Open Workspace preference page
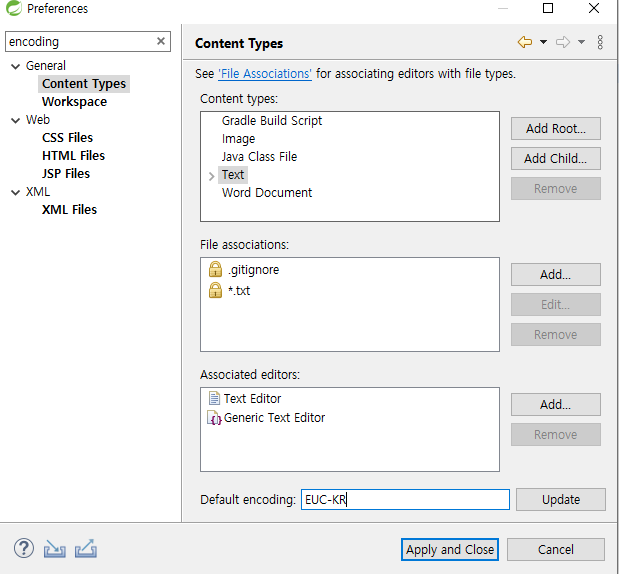Screen dimensions: 619x574 coord(74,102)
